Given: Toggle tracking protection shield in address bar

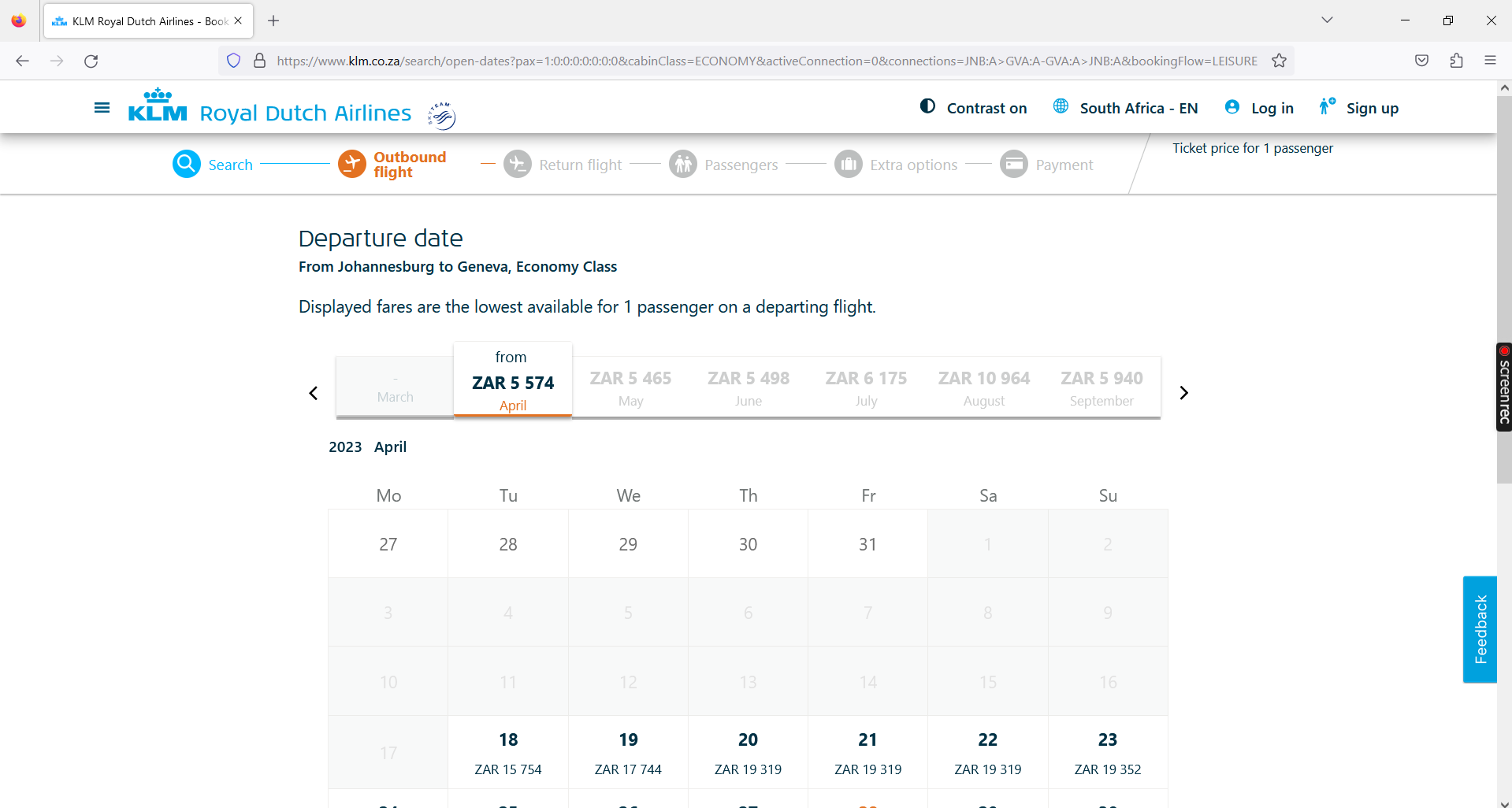Looking at the screenshot, I should pyautogui.click(x=233, y=61).
